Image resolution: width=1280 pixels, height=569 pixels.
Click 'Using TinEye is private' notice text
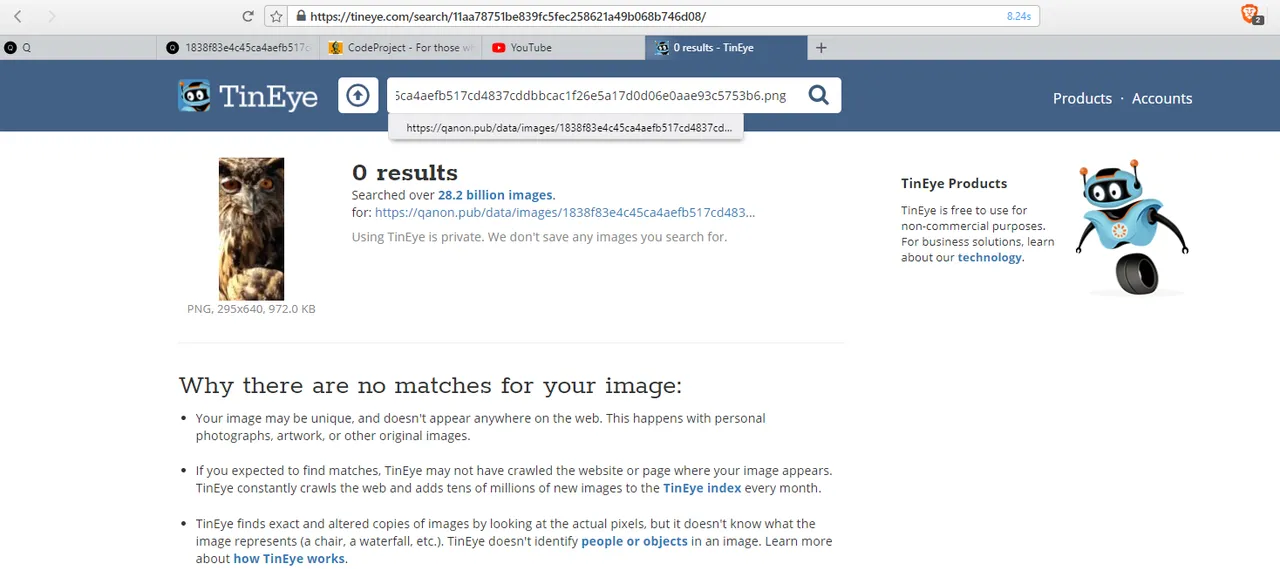[x=539, y=237]
